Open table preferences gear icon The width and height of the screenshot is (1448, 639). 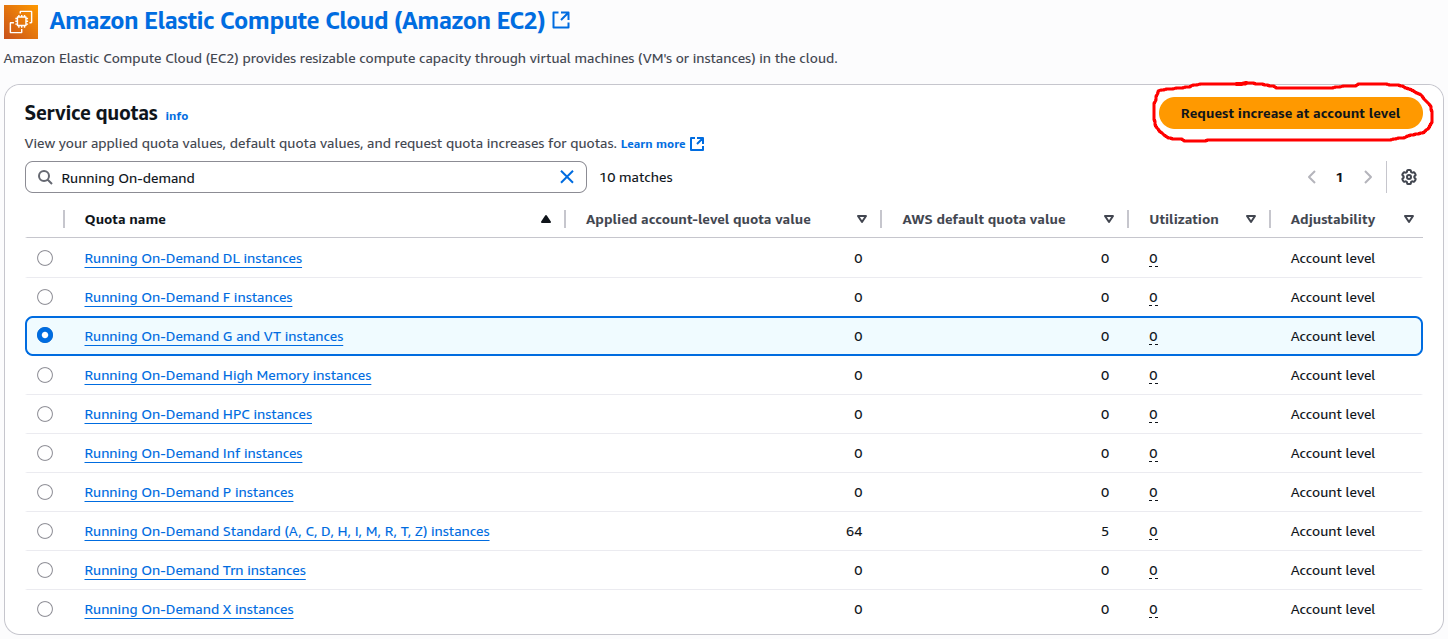(x=1409, y=177)
